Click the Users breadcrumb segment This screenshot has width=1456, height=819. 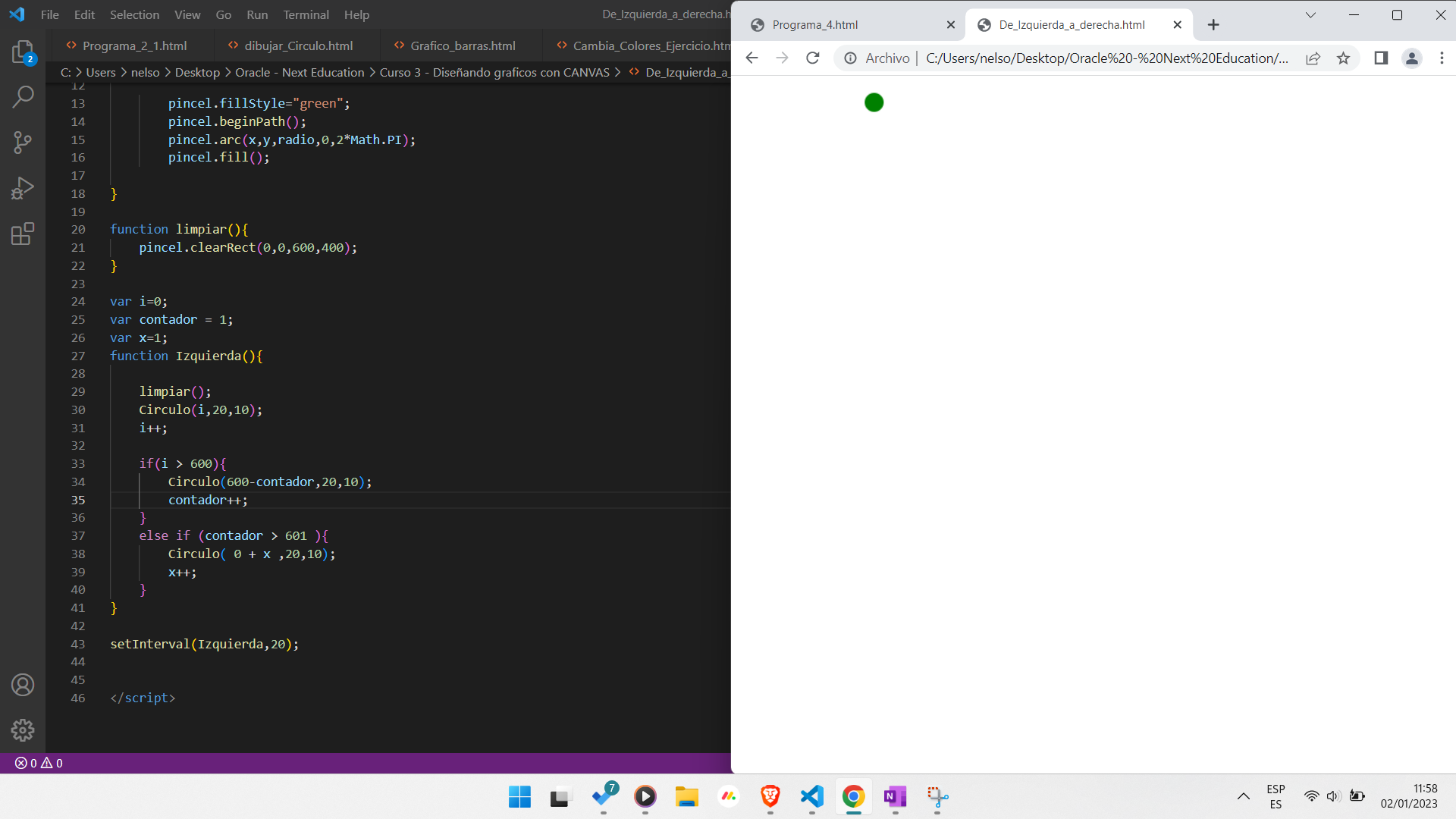point(101,72)
